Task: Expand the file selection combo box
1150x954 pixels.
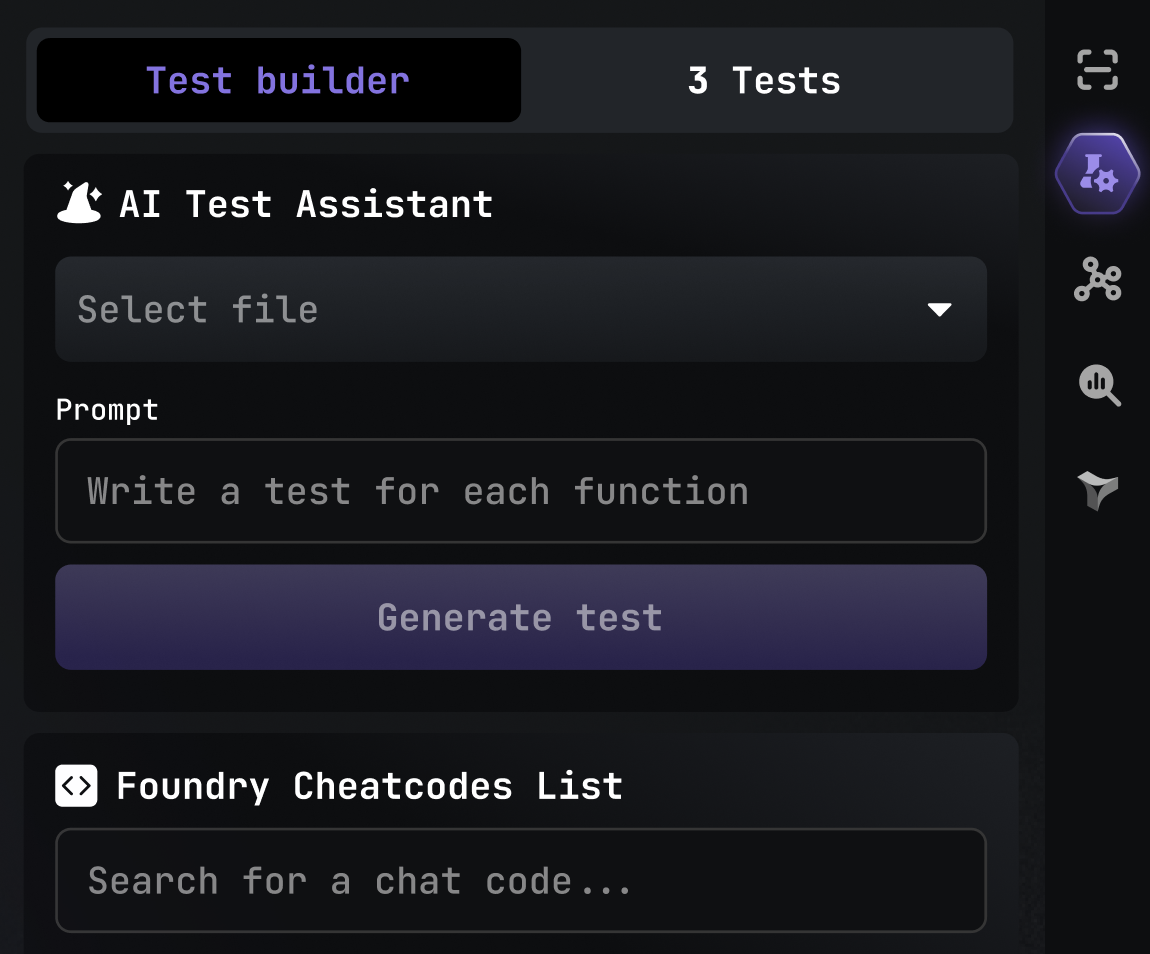Action: coord(520,309)
